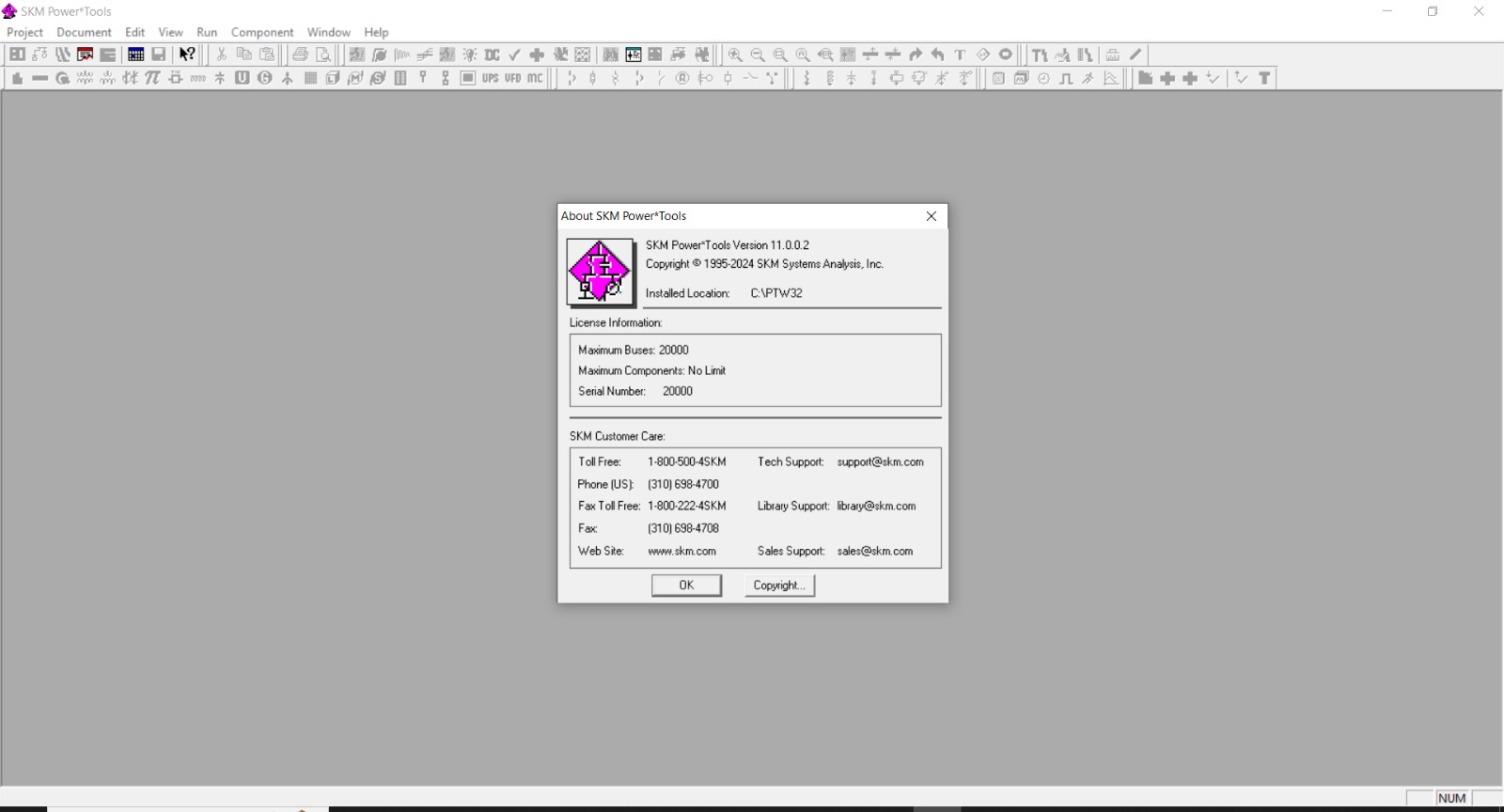Open the Run menu
Image resolution: width=1504 pixels, height=812 pixels.
(x=207, y=32)
